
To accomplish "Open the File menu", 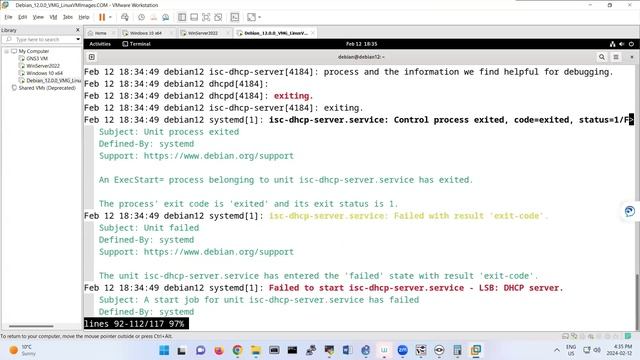I will point(9,17).
